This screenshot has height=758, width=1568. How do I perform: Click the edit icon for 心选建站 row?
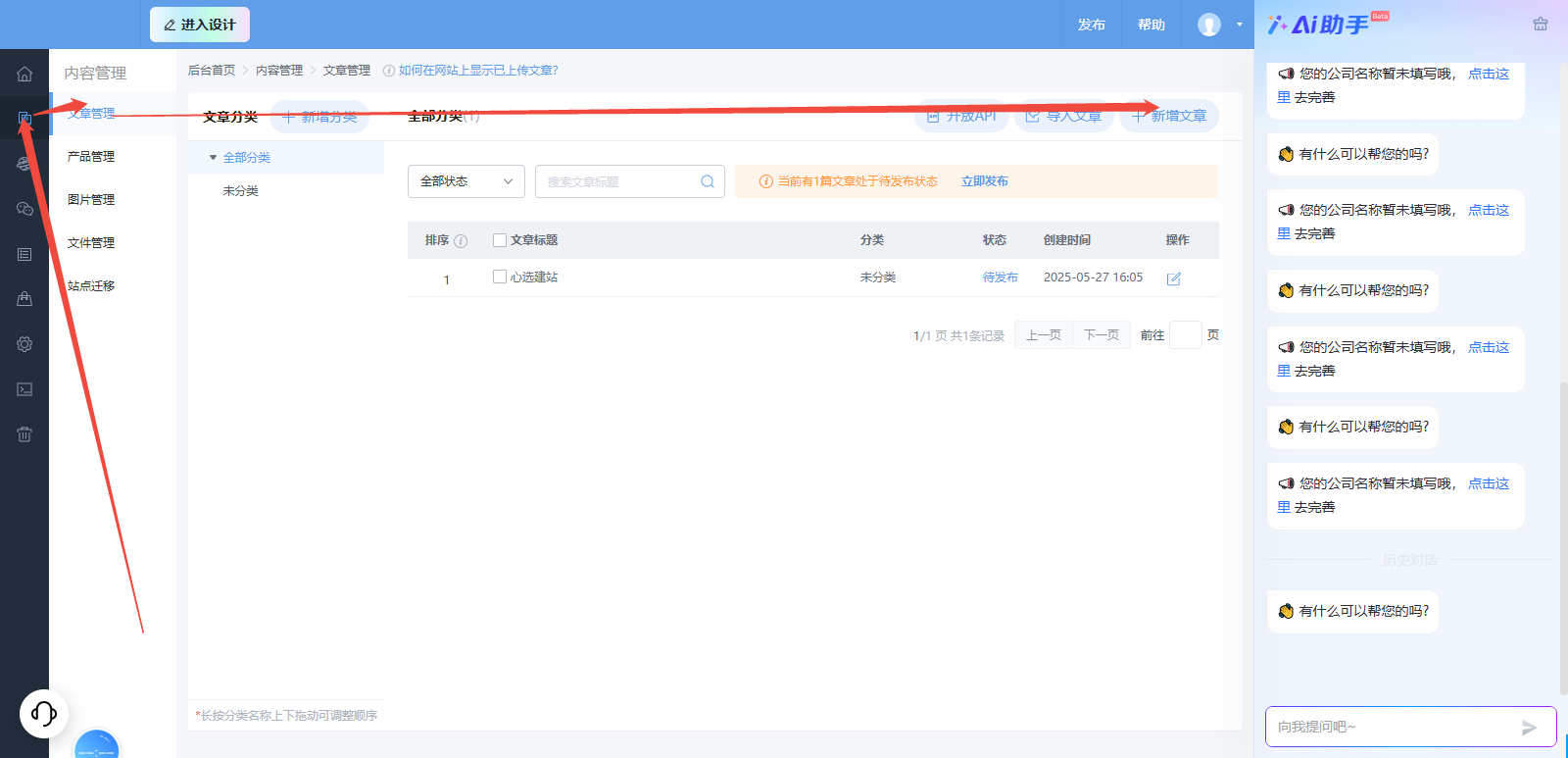[1174, 278]
